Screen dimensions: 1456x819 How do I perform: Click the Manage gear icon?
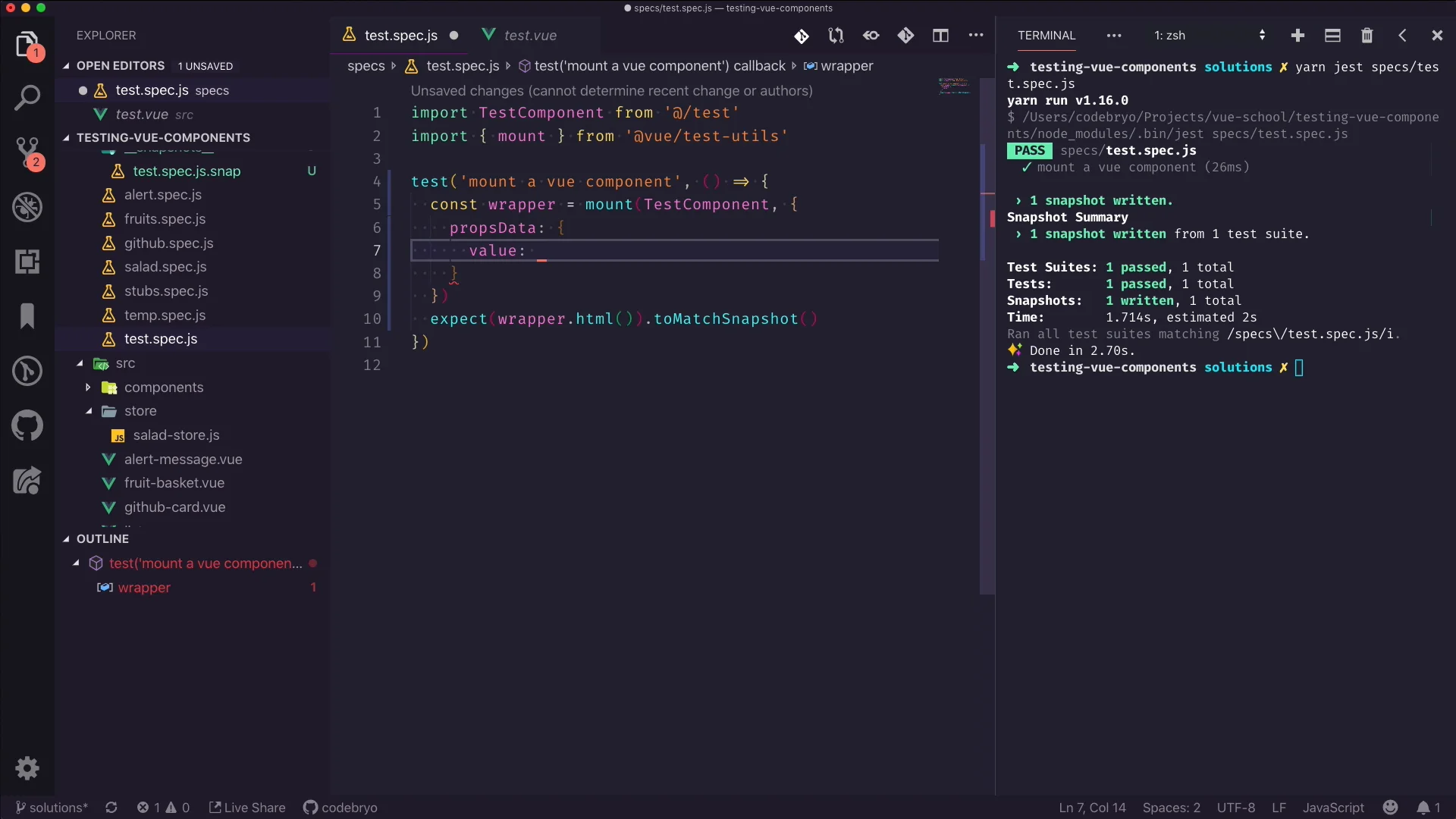tap(27, 768)
